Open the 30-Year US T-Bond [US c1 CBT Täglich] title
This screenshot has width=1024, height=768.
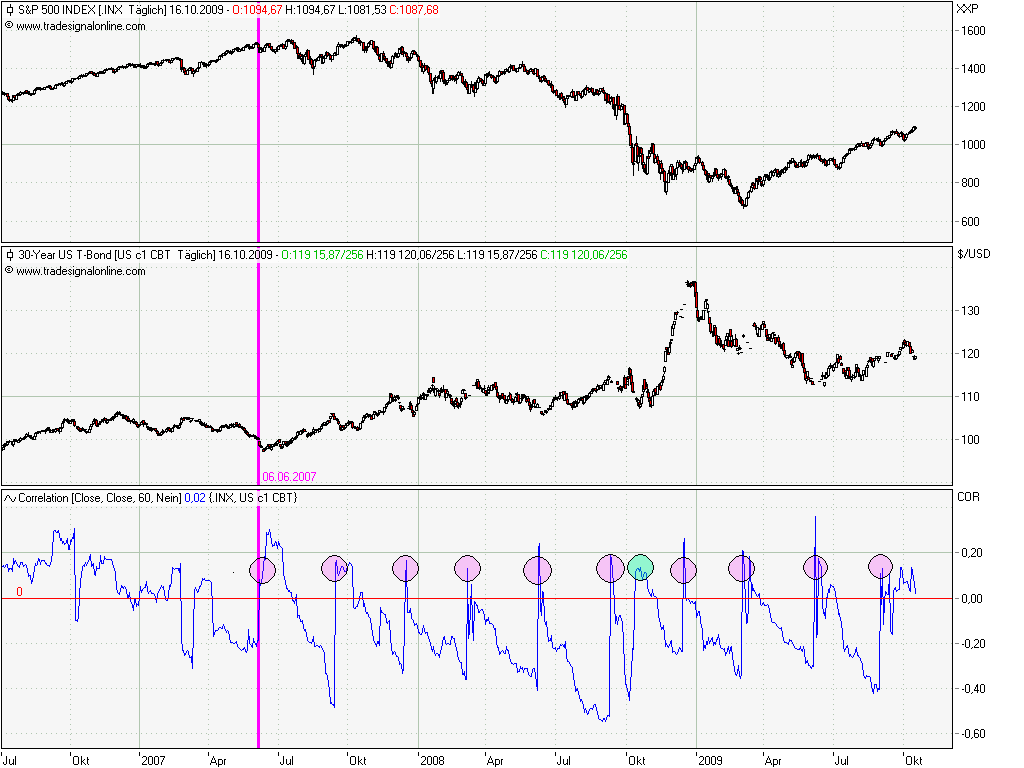click(x=116, y=255)
